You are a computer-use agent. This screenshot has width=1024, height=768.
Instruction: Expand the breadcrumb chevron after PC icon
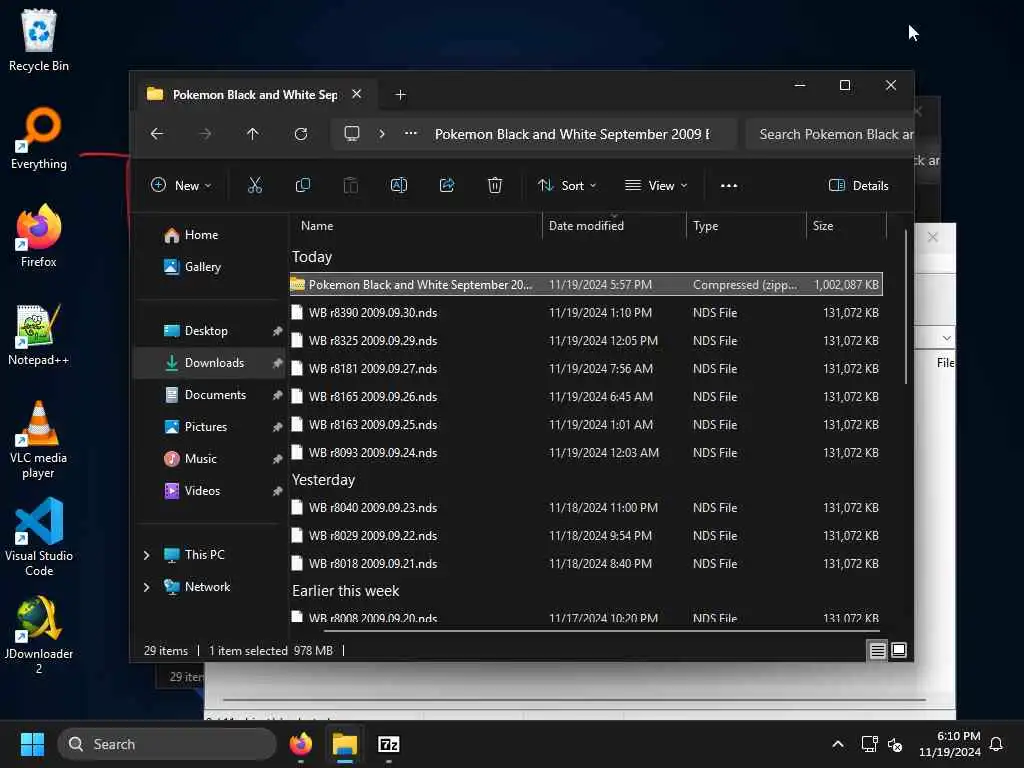(x=381, y=134)
